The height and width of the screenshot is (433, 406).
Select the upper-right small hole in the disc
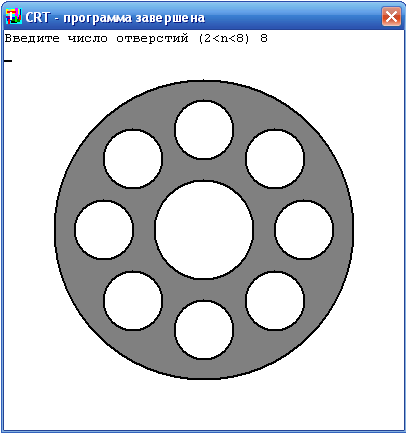[x=275, y=159]
